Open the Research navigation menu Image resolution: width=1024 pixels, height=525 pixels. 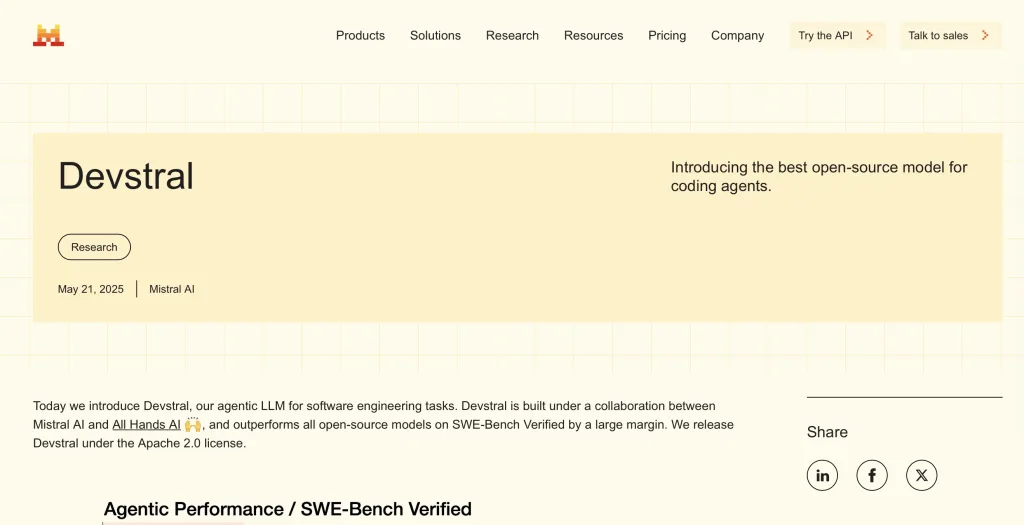[x=513, y=35]
